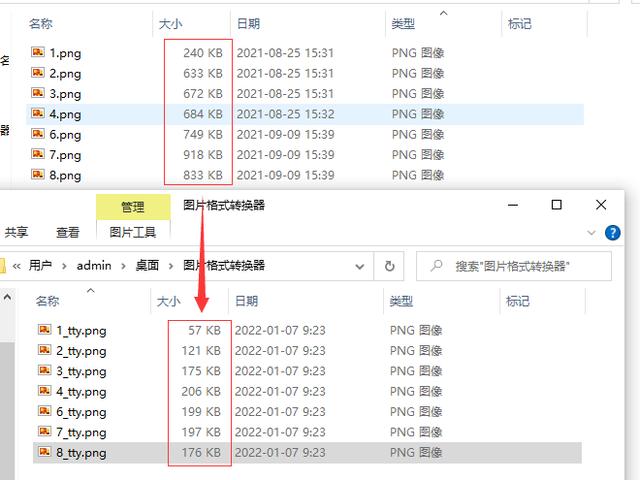Select file icon of 6.png in back window
This screenshot has width=640, height=480.
tap(38, 133)
